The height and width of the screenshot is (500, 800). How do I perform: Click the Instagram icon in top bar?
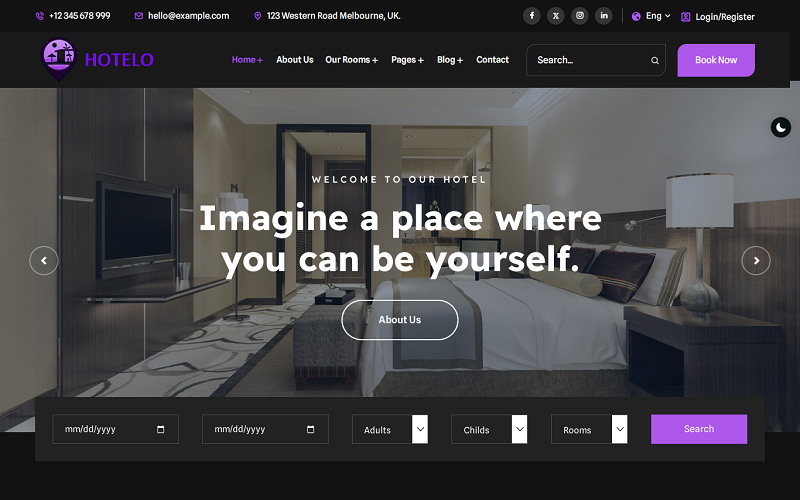580,16
